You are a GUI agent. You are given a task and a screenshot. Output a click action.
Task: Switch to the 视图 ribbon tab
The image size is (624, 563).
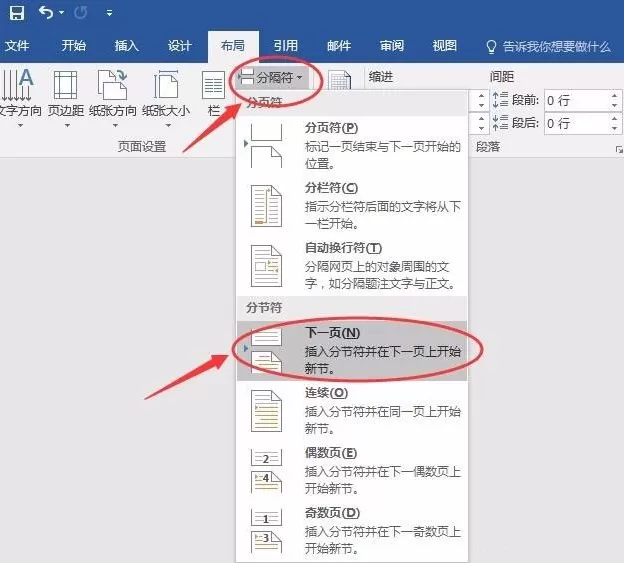click(445, 46)
